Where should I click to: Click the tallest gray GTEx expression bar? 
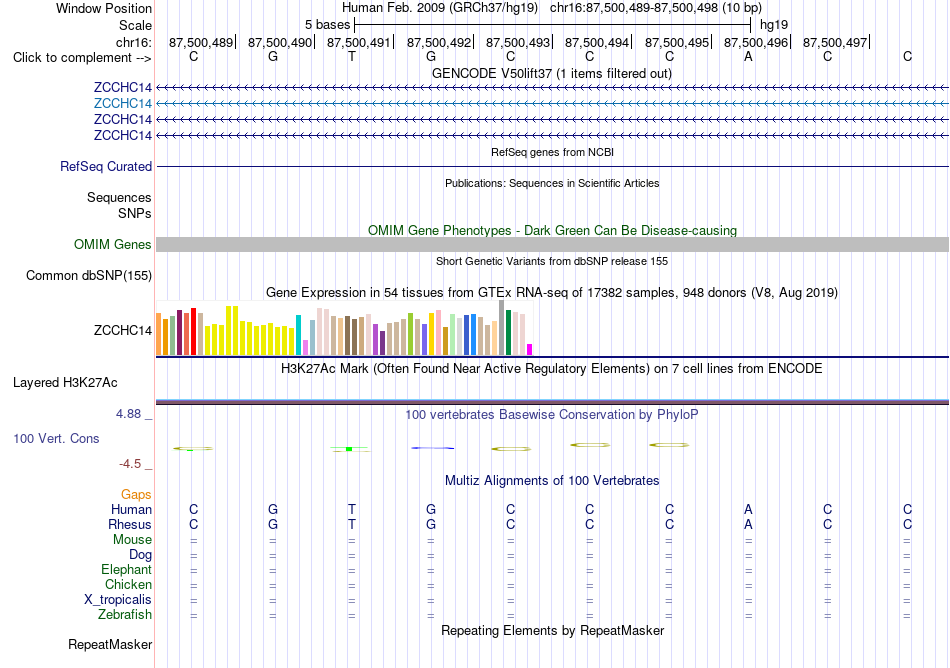(x=502, y=328)
